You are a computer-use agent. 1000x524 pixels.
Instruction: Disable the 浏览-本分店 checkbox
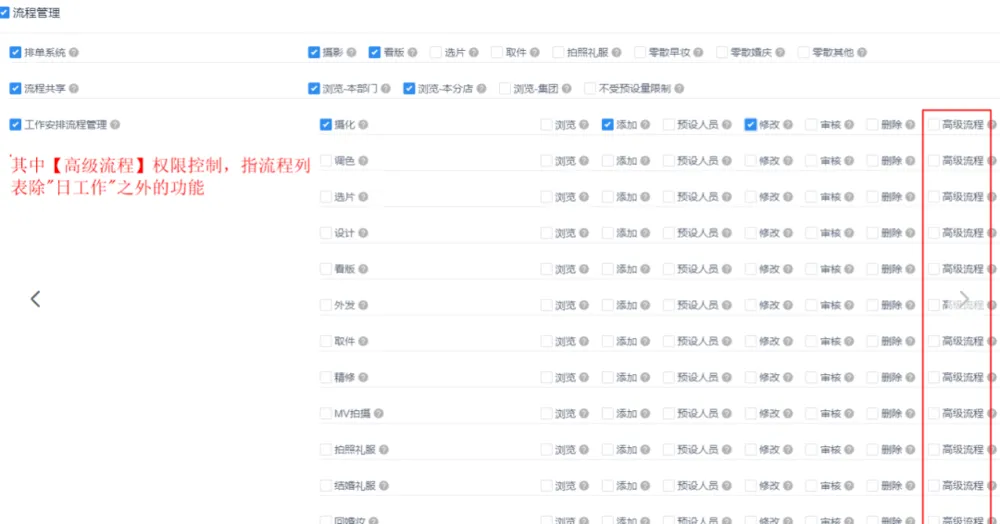coord(409,89)
